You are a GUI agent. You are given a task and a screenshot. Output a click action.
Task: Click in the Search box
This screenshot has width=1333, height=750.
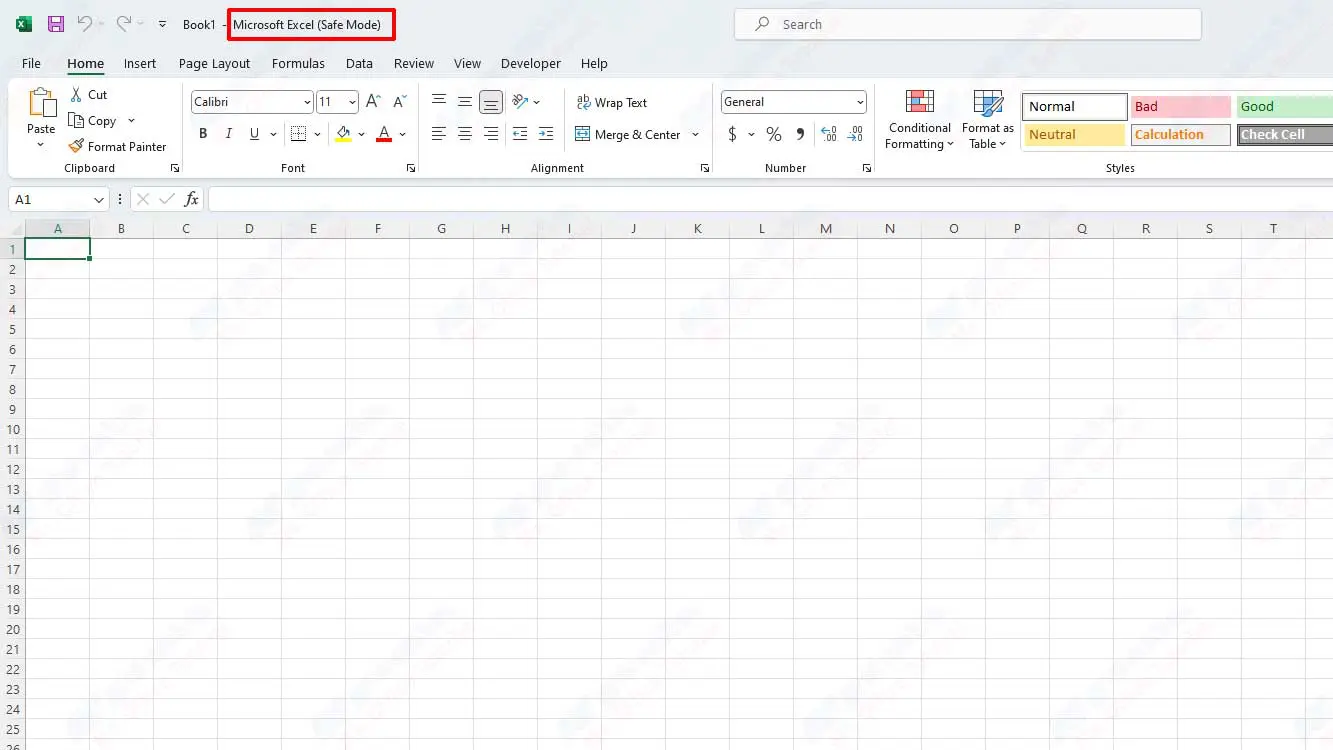click(x=967, y=24)
